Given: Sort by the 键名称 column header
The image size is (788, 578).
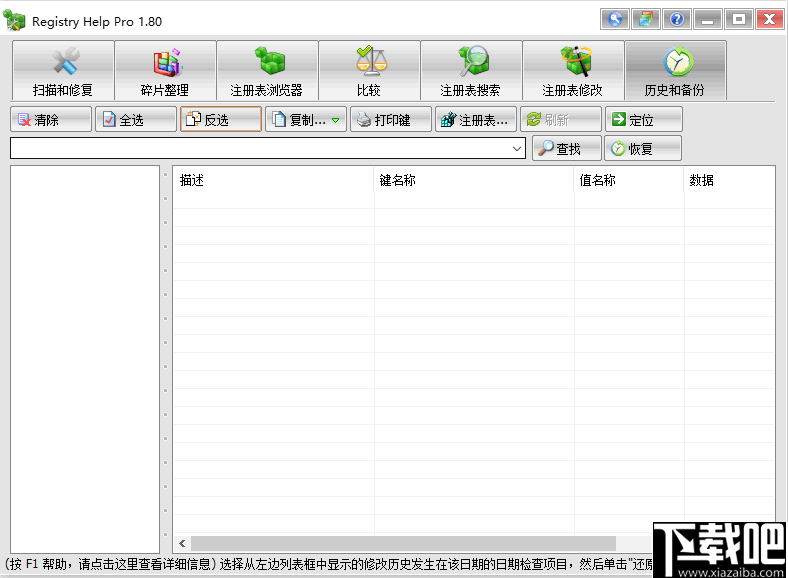Looking at the screenshot, I should (x=474, y=180).
